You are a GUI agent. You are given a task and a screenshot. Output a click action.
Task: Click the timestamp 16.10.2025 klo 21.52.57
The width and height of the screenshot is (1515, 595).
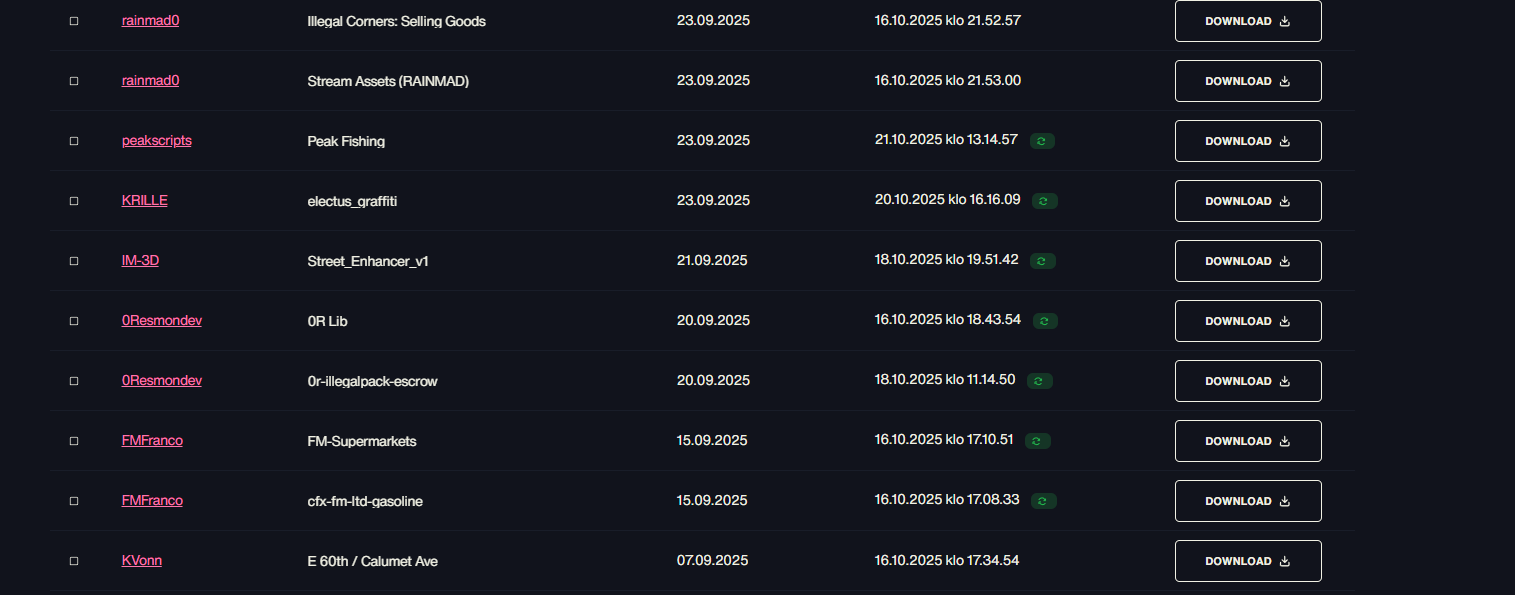click(x=948, y=20)
